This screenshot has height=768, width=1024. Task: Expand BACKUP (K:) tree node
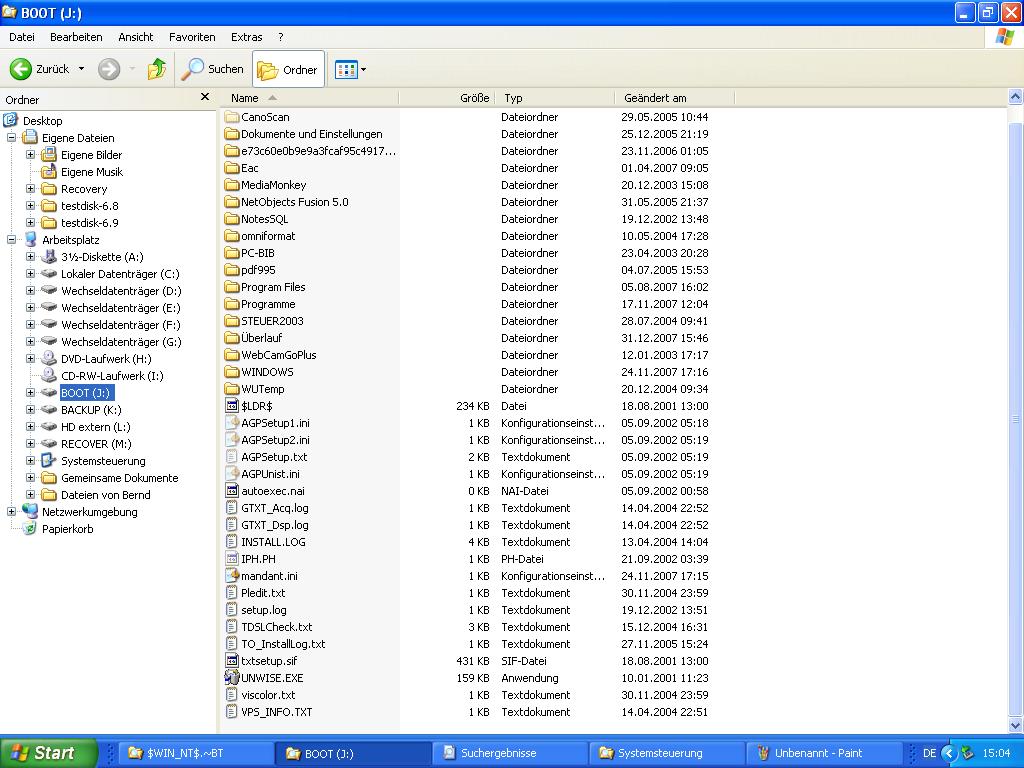[30, 409]
